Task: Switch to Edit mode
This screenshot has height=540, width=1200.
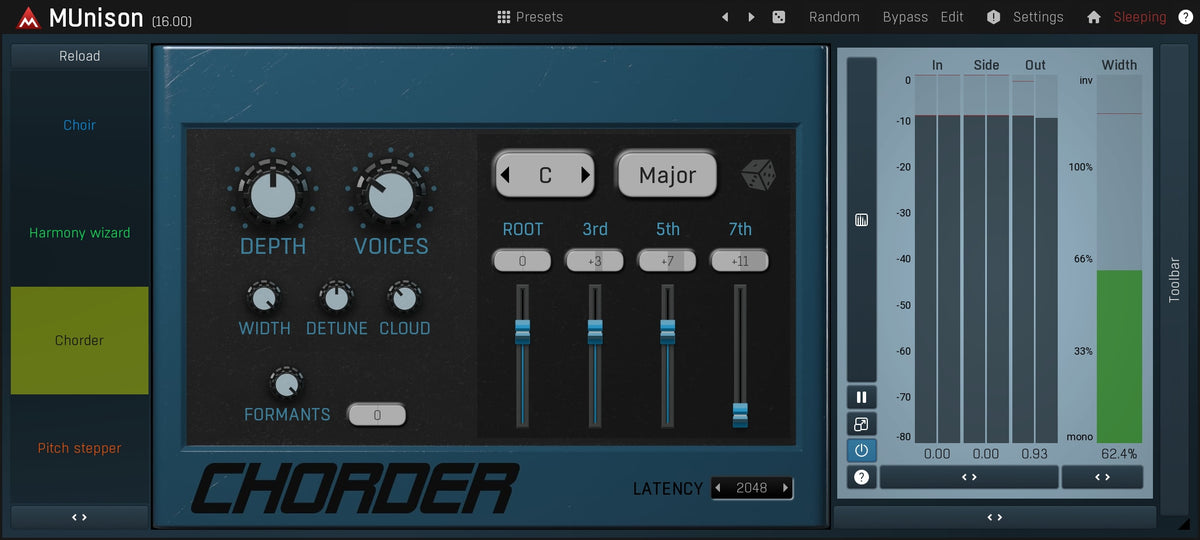Action: pos(952,17)
